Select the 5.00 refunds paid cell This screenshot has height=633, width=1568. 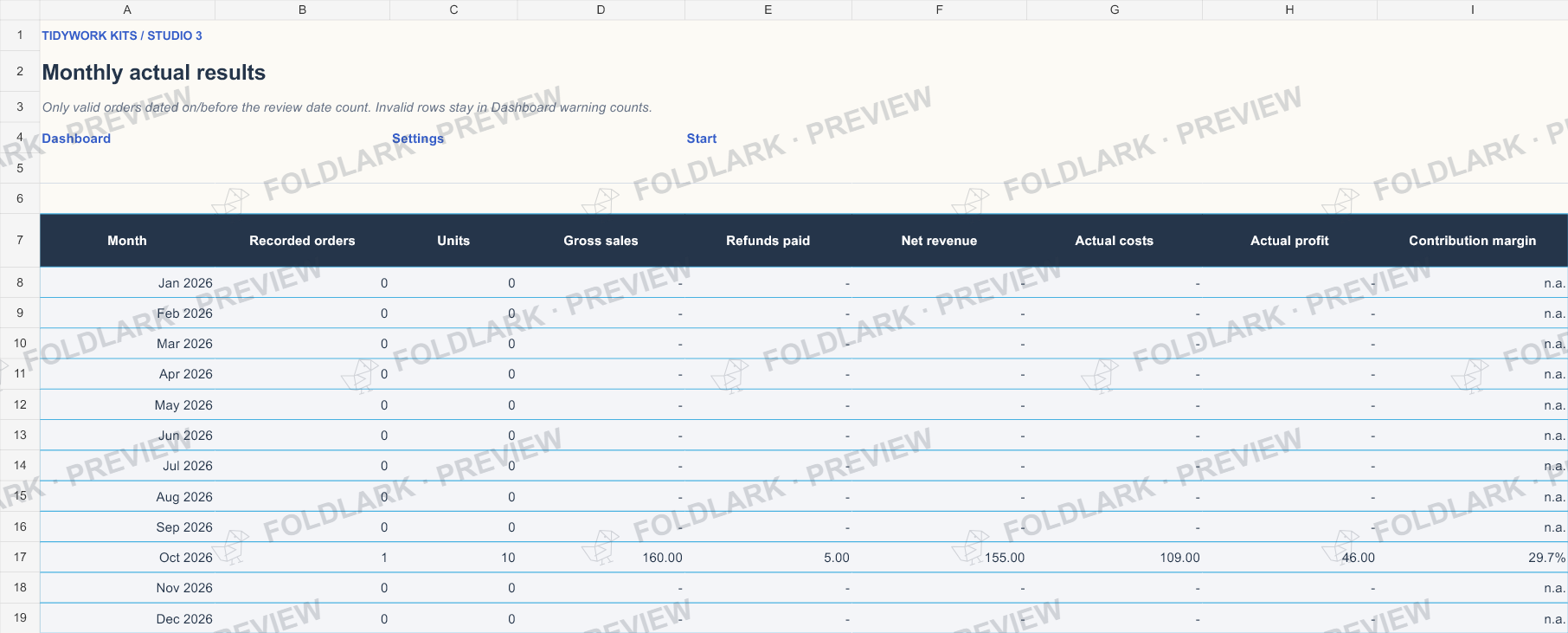click(768, 558)
